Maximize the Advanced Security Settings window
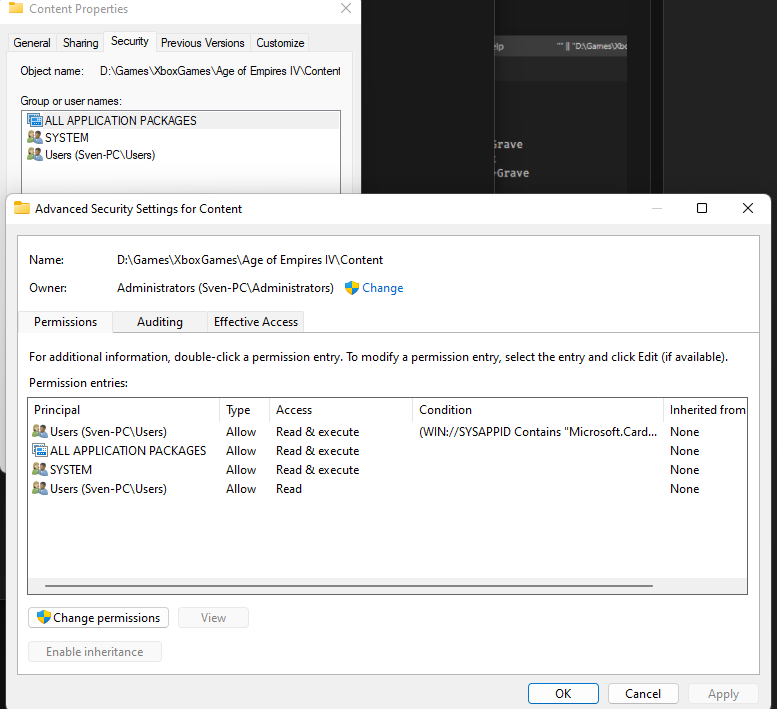The image size is (777, 709). pyautogui.click(x=702, y=208)
